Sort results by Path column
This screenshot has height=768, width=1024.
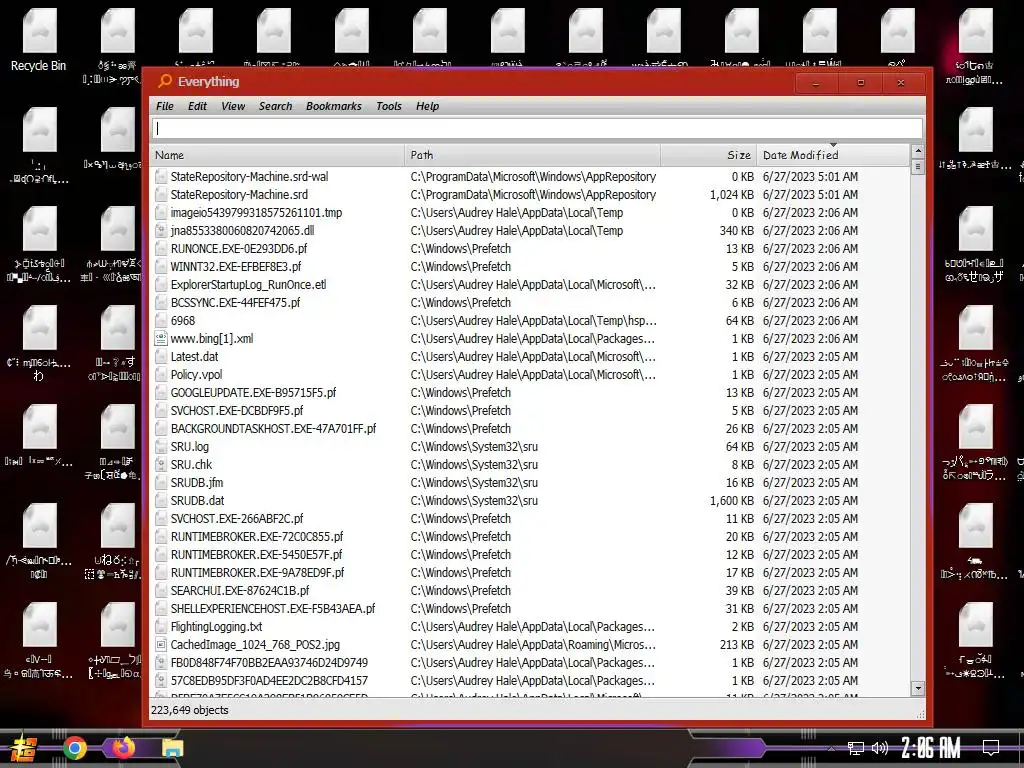point(532,155)
